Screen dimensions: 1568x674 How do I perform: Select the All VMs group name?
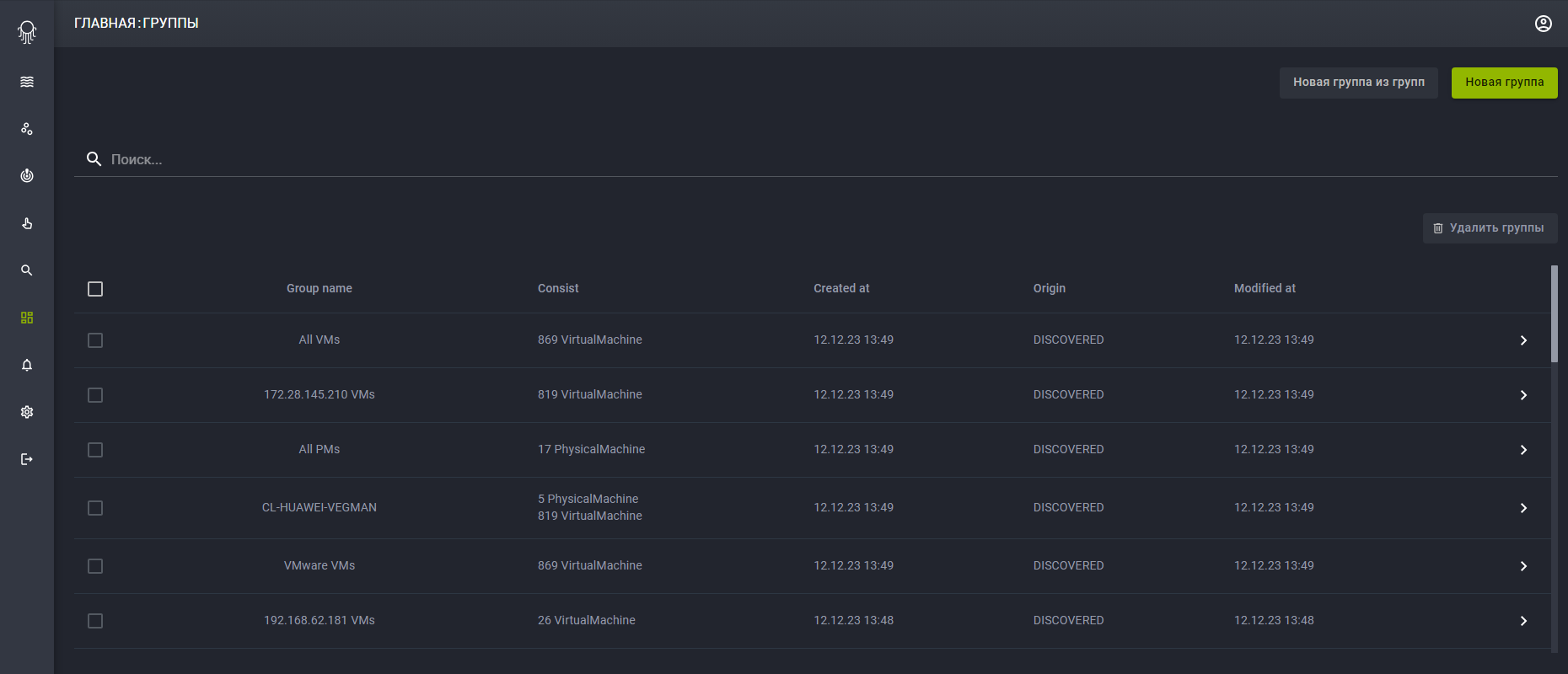pos(320,340)
